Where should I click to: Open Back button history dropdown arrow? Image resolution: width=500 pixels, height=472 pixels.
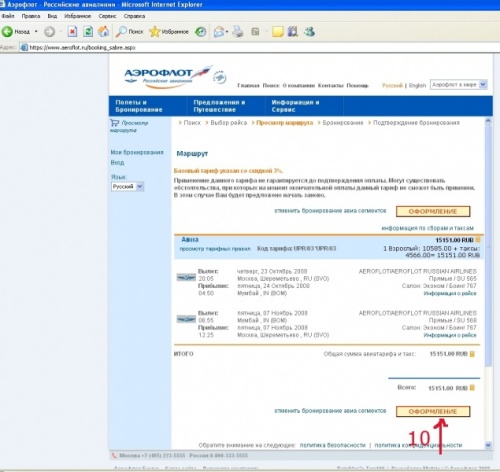36,32
